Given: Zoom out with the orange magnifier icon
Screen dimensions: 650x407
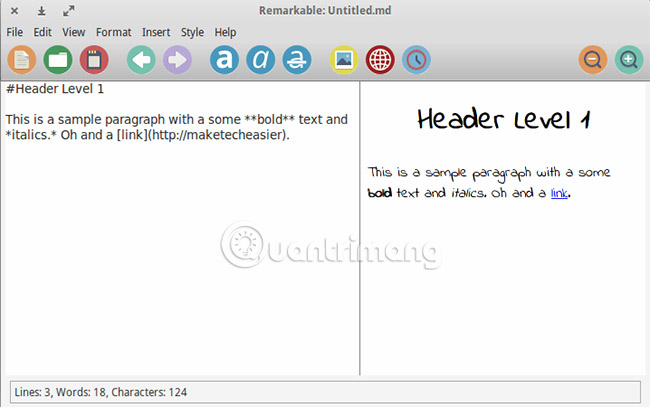Looking at the screenshot, I should click(593, 60).
